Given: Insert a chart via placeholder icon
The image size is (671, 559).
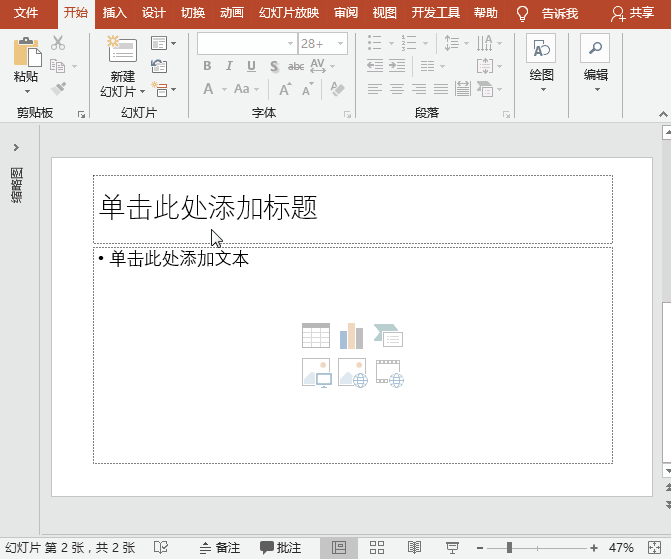Looking at the screenshot, I should tap(351, 336).
